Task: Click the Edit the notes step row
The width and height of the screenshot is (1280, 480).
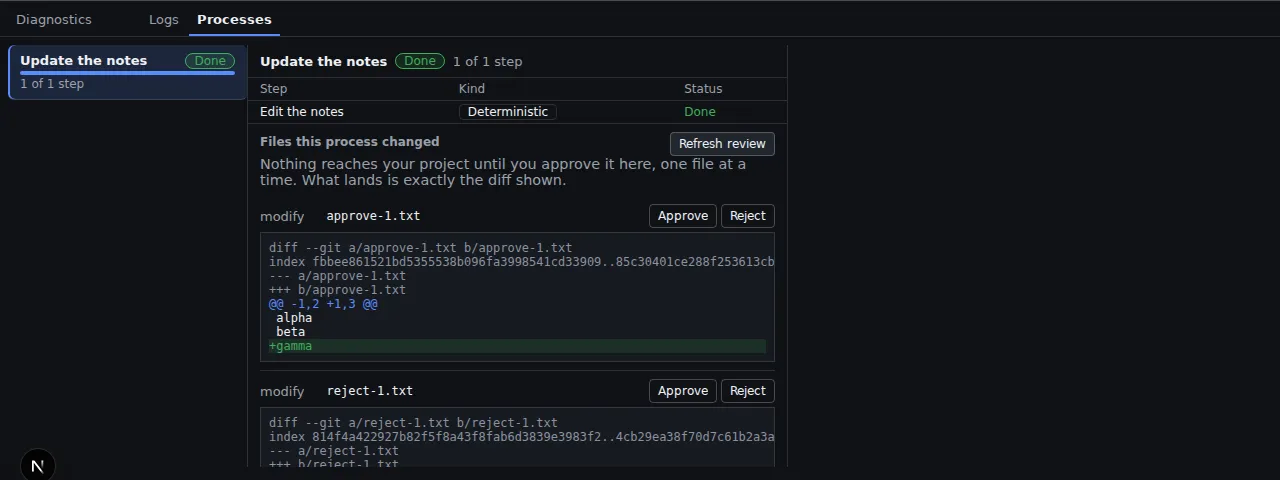Action: coord(517,112)
